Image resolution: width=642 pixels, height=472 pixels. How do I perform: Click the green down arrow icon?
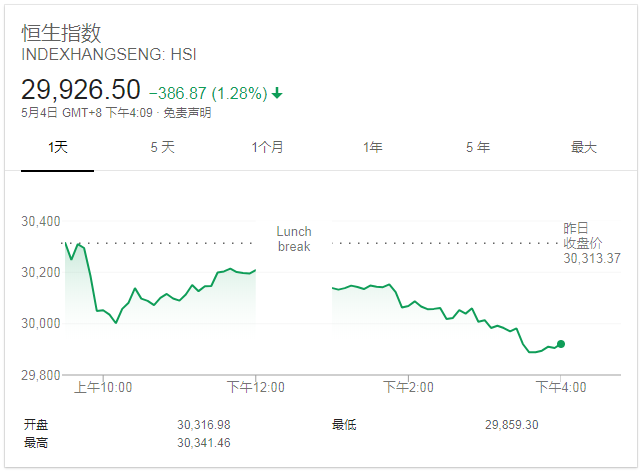277,93
